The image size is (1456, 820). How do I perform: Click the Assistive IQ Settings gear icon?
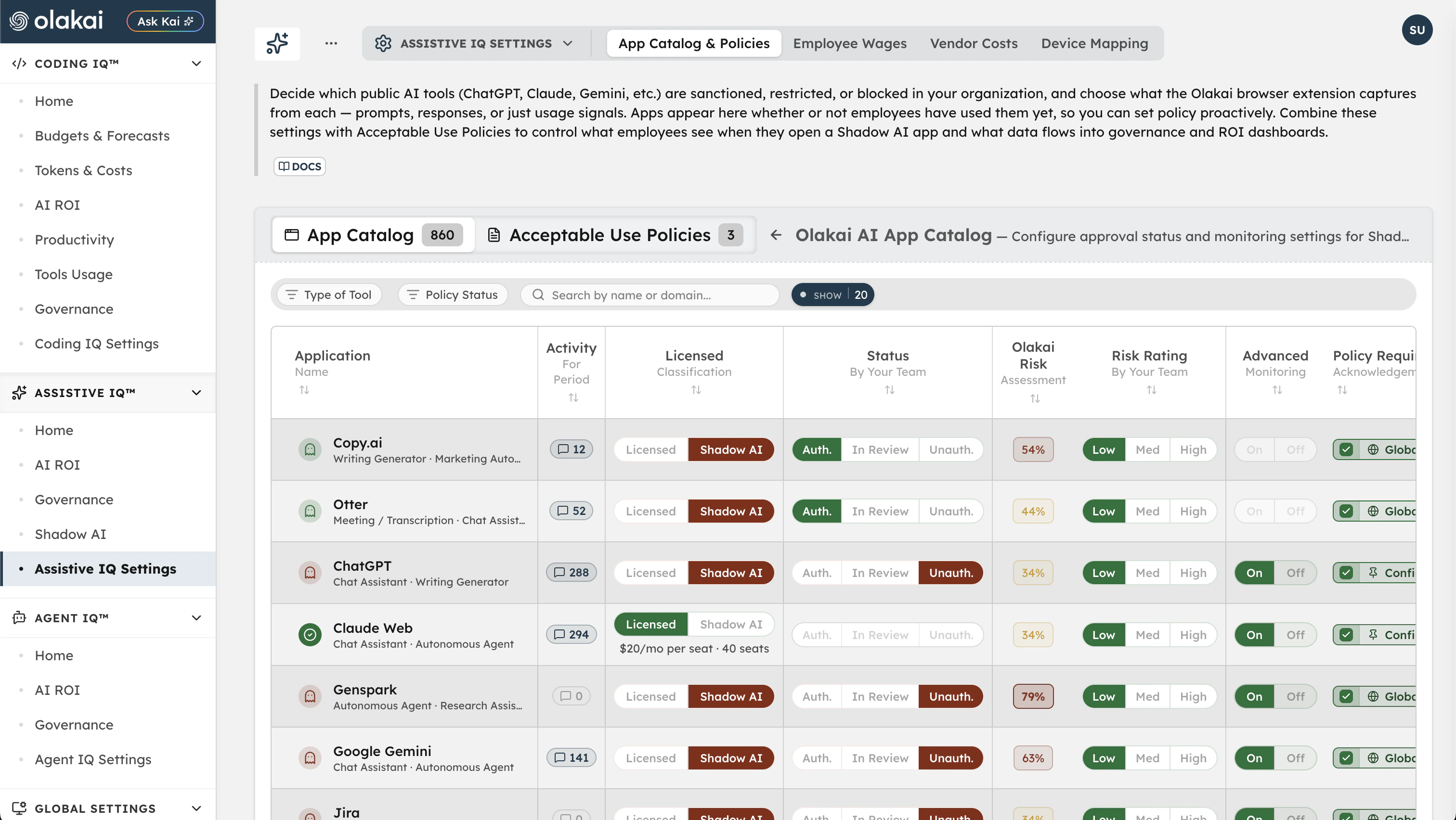[x=383, y=43]
